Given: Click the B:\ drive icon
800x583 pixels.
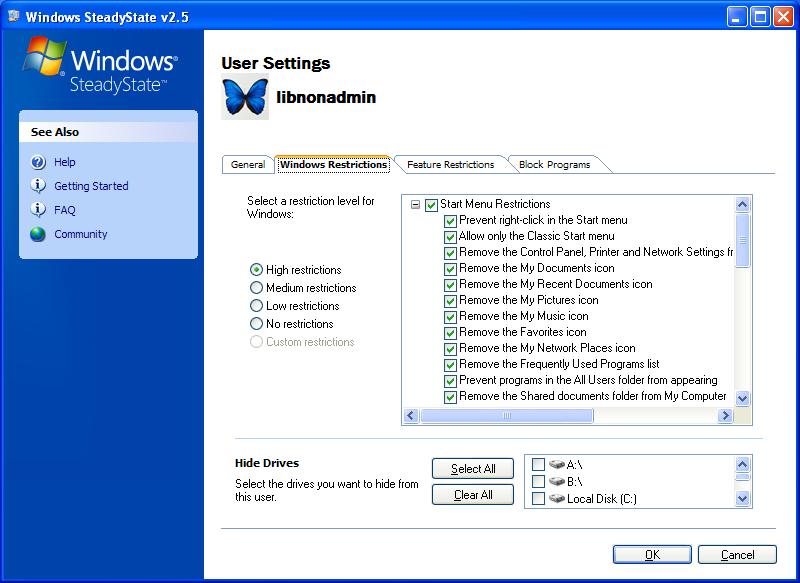Looking at the screenshot, I should 557,481.
